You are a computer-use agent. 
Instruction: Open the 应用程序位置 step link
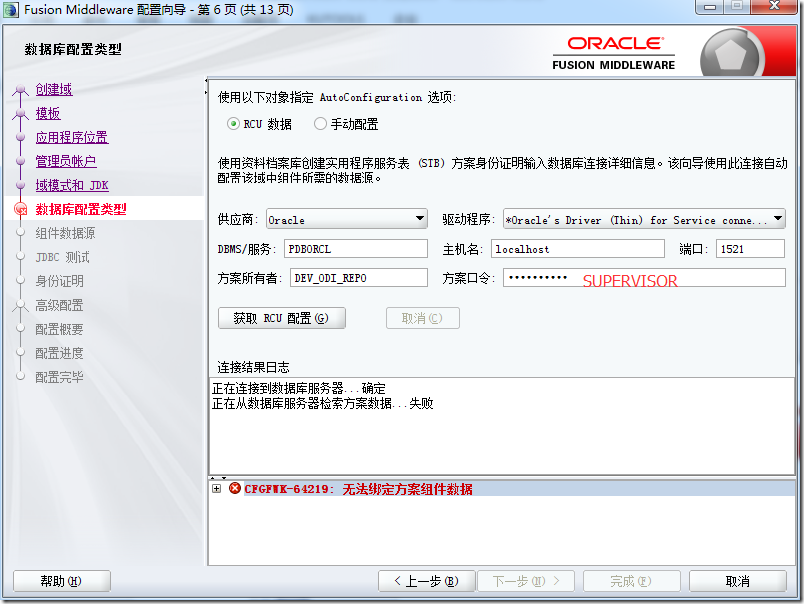coord(72,137)
